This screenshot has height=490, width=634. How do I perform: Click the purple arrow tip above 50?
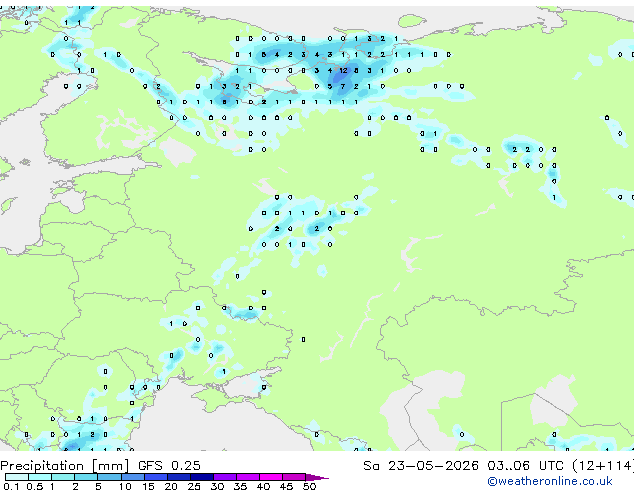coord(317,477)
